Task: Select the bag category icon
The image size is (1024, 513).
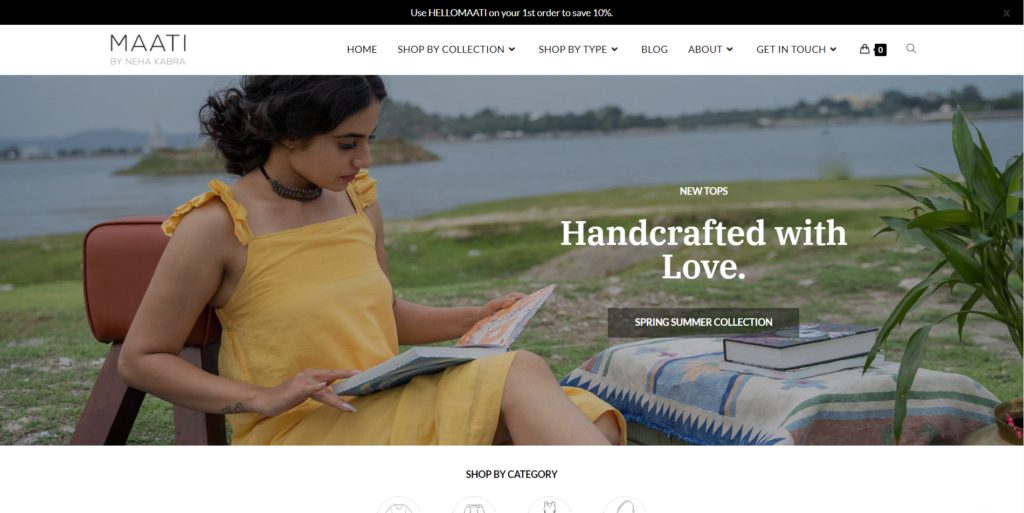Action: point(625,505)
